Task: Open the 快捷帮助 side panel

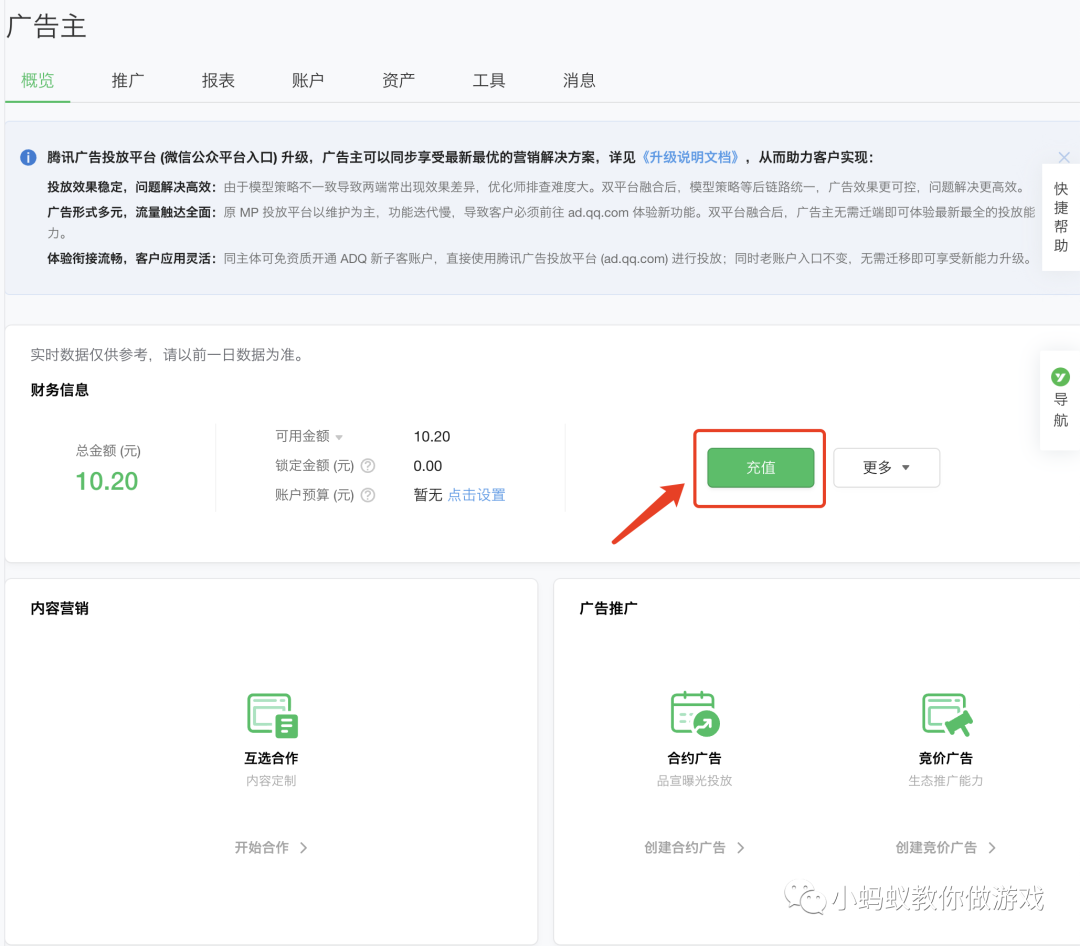Action: click(x=1061, y=217)
